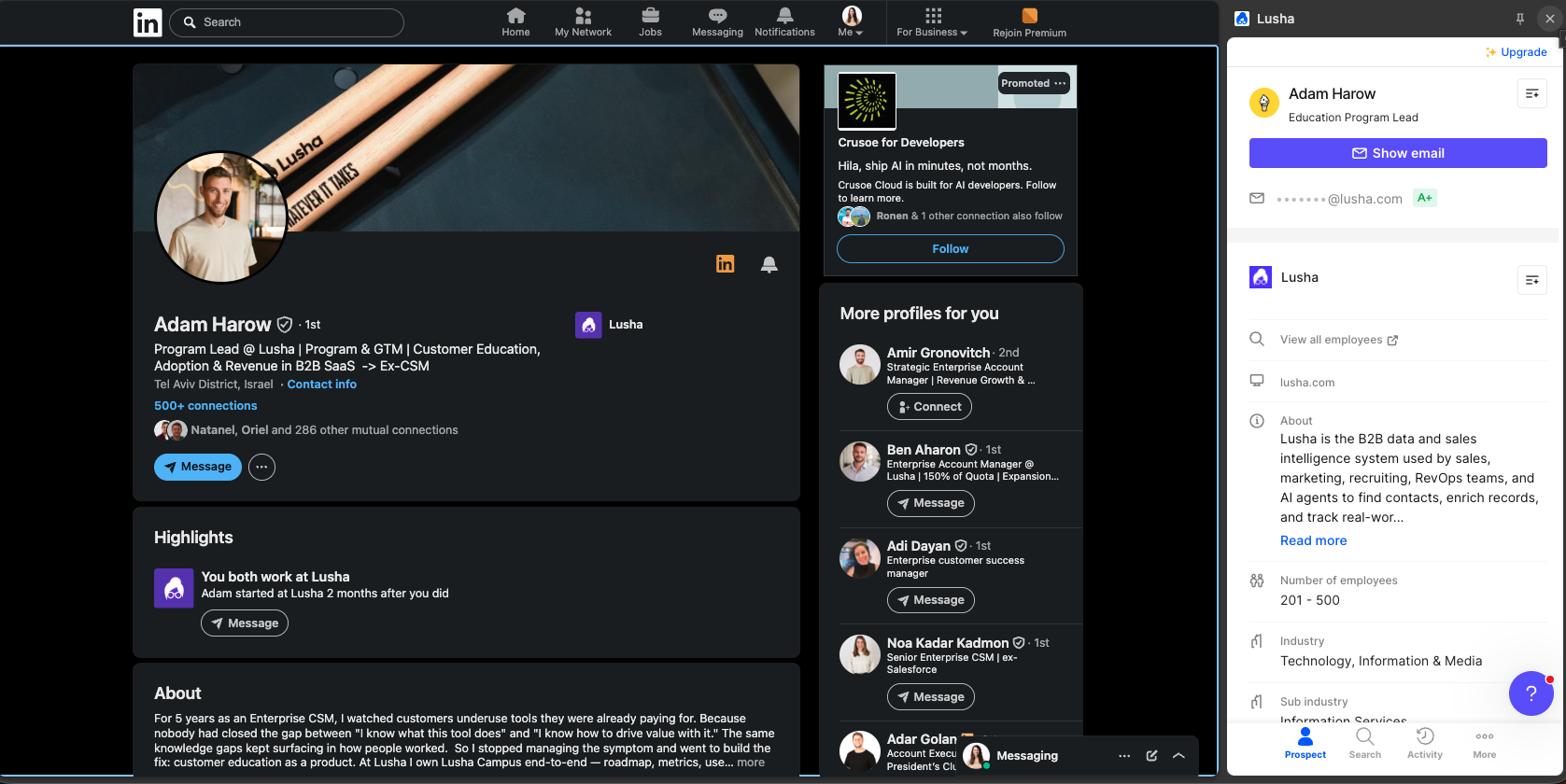Click the Crusoe for Developers logo
1566x784 pixels.
click(x=867, y=100)
